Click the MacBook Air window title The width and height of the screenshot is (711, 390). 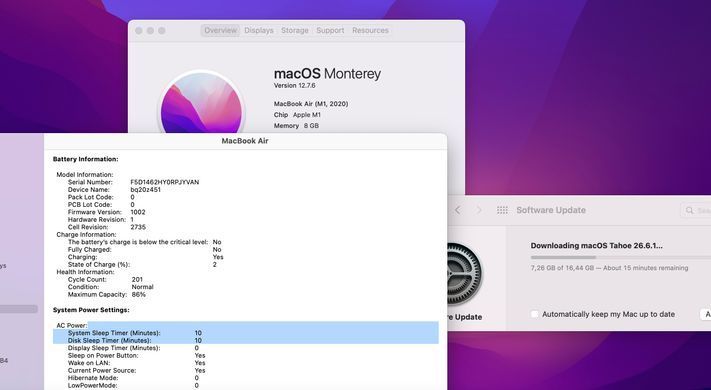point(245,141)
